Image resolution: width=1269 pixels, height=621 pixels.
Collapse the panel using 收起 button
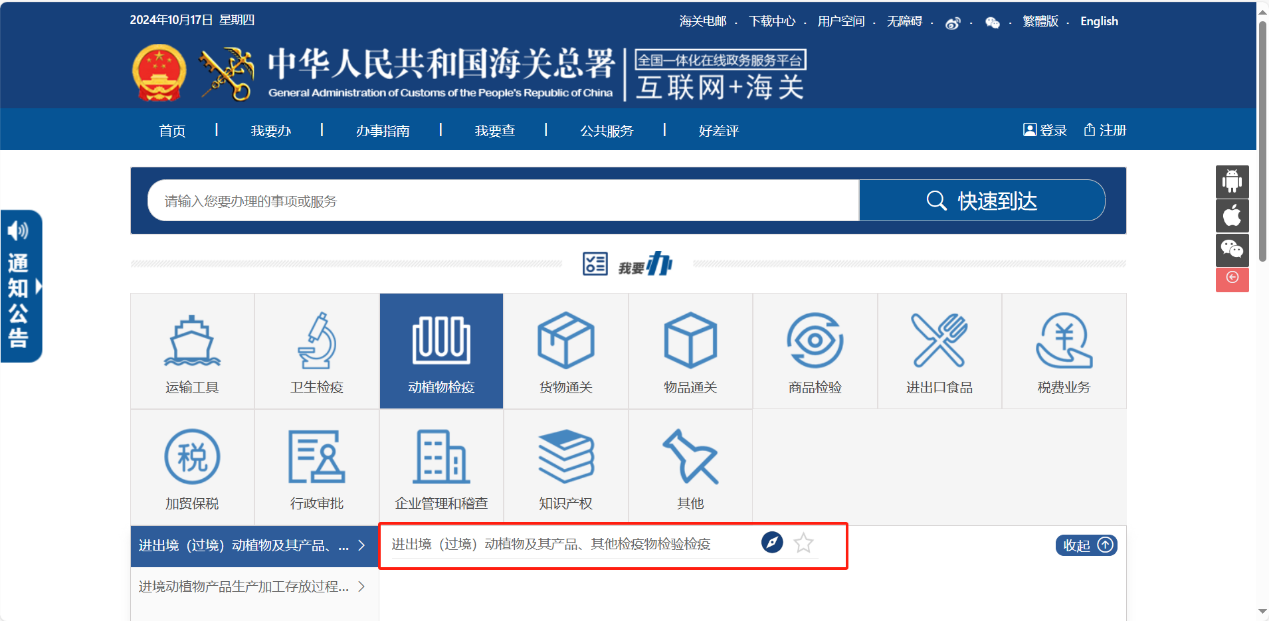pos(1086,545)
